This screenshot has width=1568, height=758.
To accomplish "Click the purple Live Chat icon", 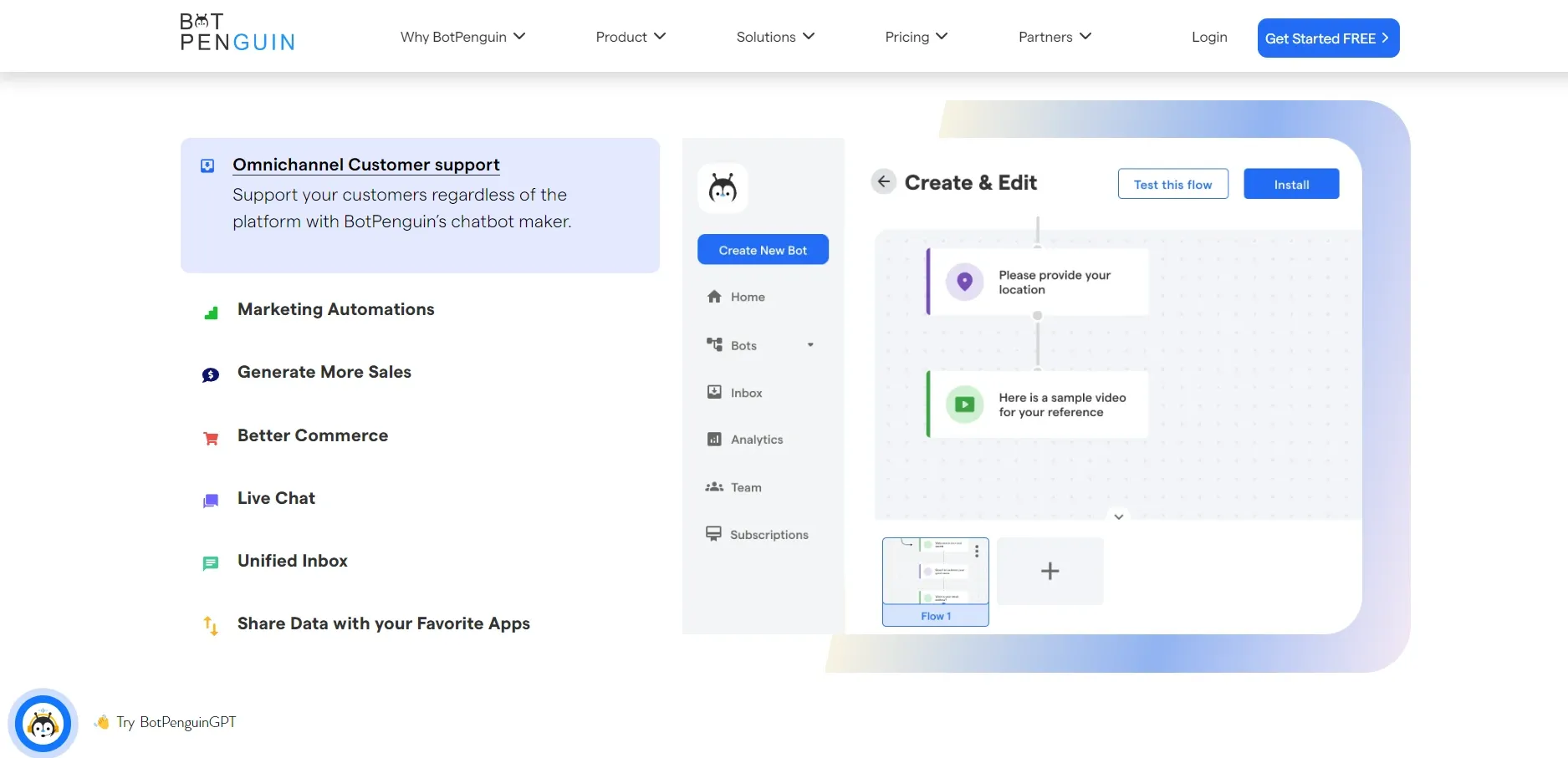I will pos(211,501).
